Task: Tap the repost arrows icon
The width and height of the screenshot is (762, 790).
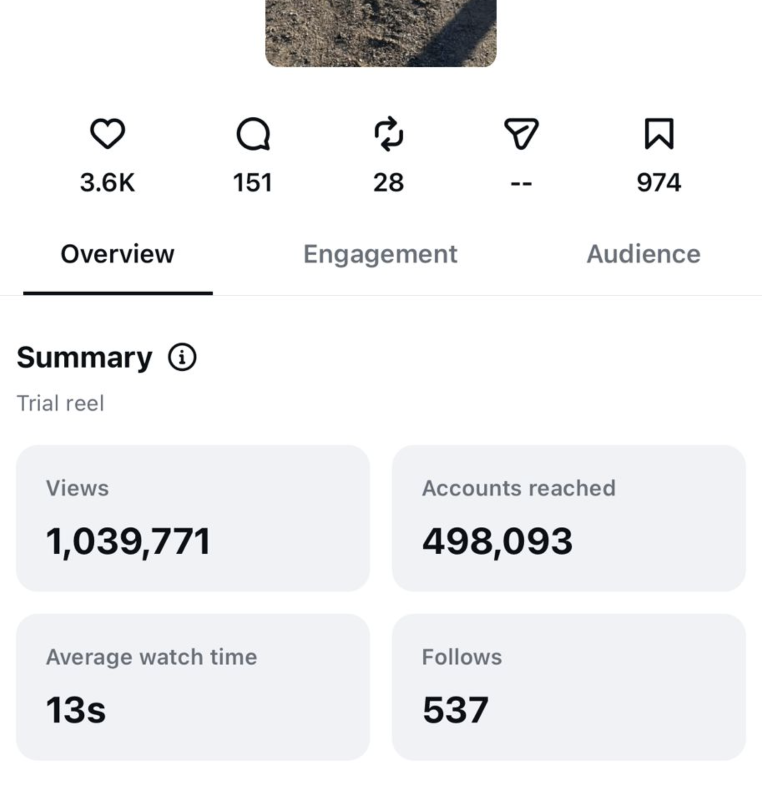Action: click(389, 134)
